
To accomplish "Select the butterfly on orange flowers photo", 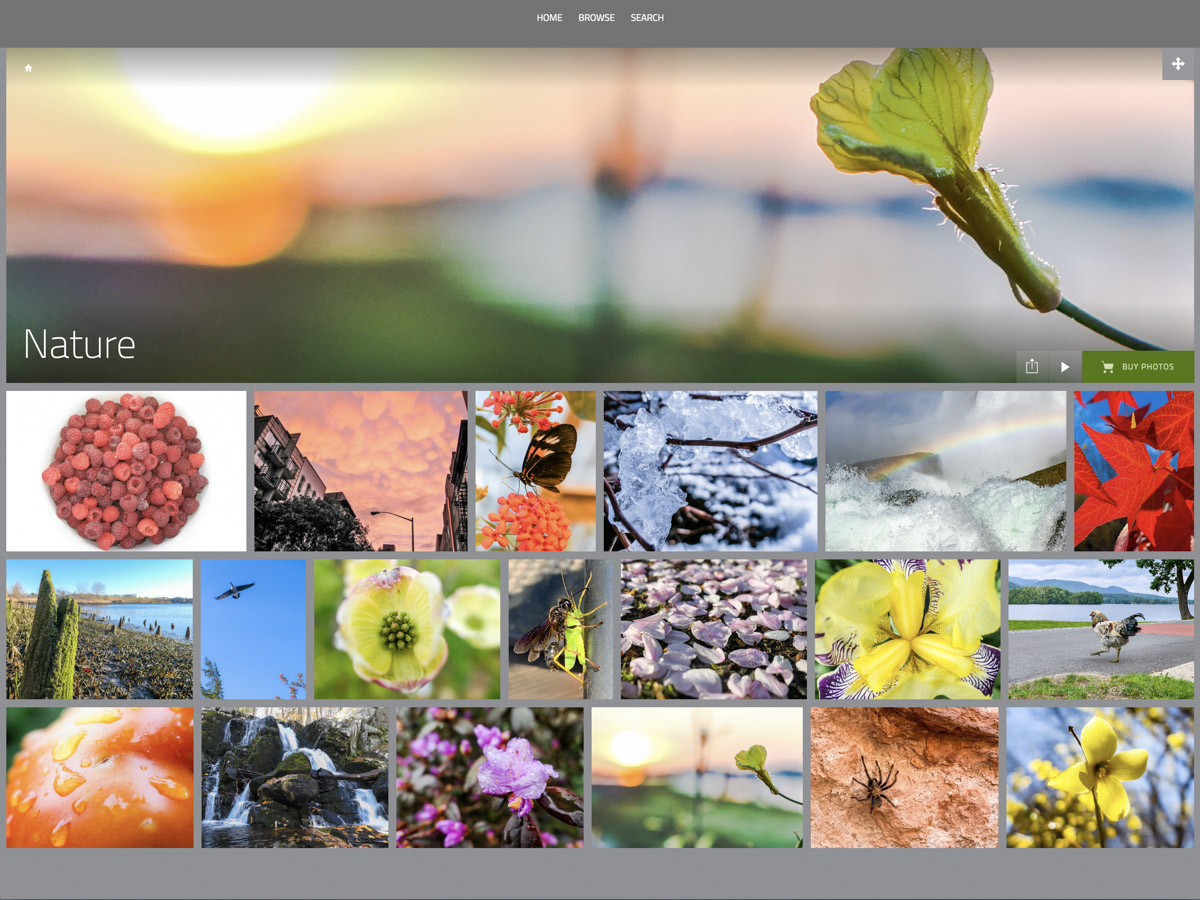I will coord(535,471).
